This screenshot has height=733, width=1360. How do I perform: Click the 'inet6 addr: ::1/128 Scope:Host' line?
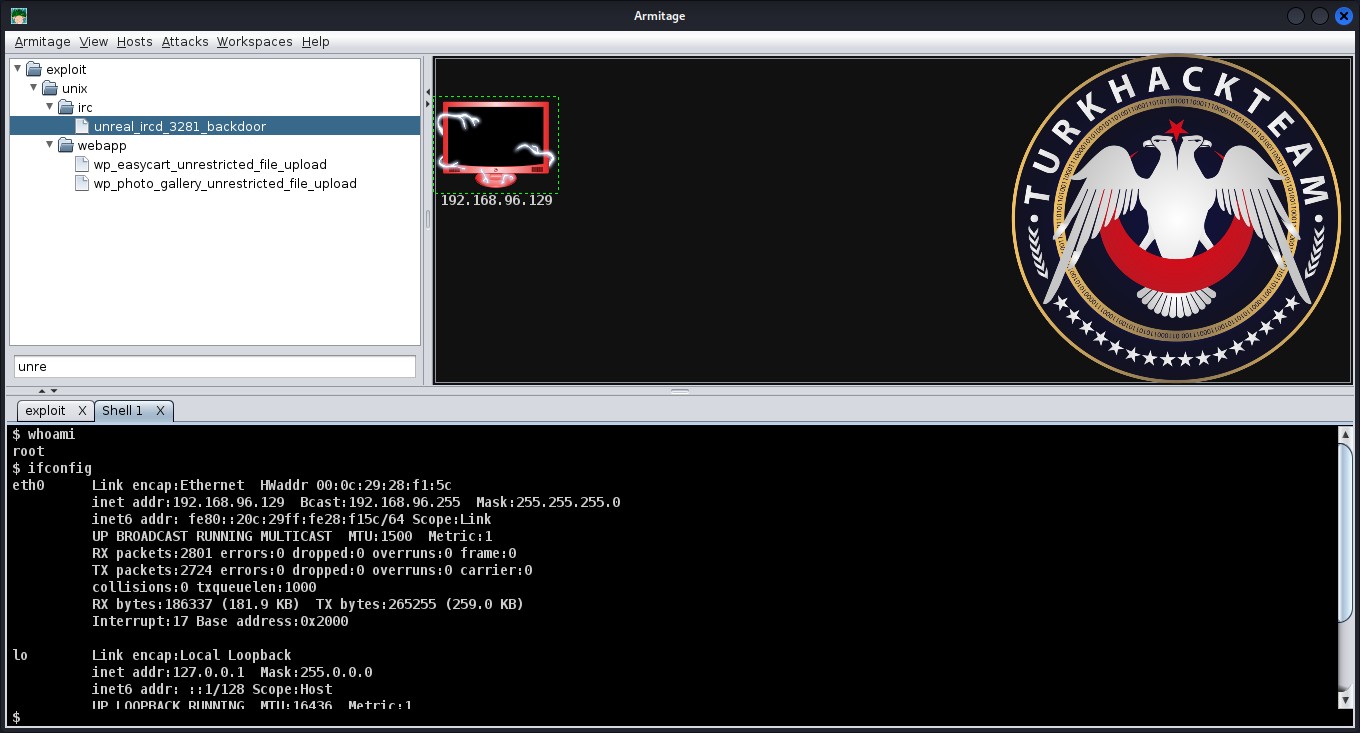point(212,689)
